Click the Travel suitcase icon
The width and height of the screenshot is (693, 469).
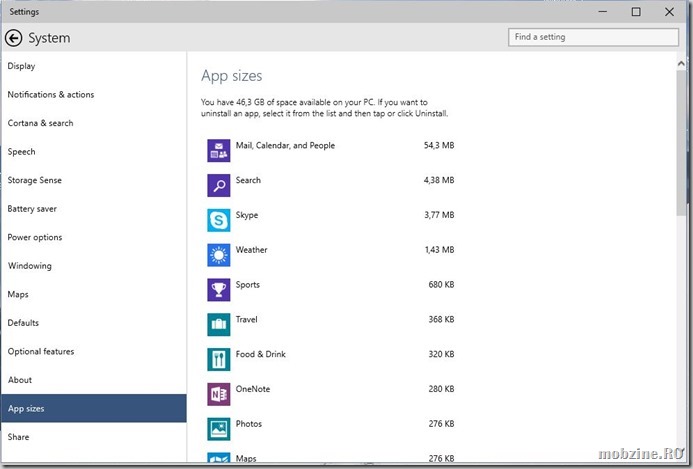click(219, 324)
